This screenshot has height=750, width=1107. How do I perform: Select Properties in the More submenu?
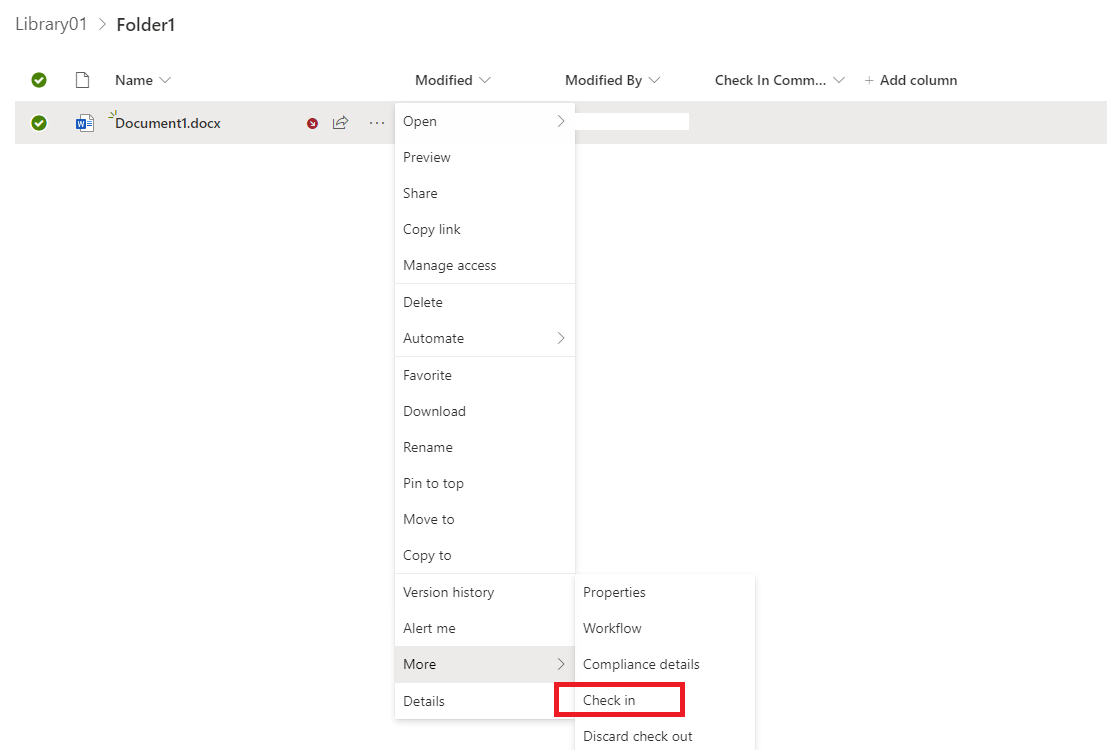click(x=665, y=593)
